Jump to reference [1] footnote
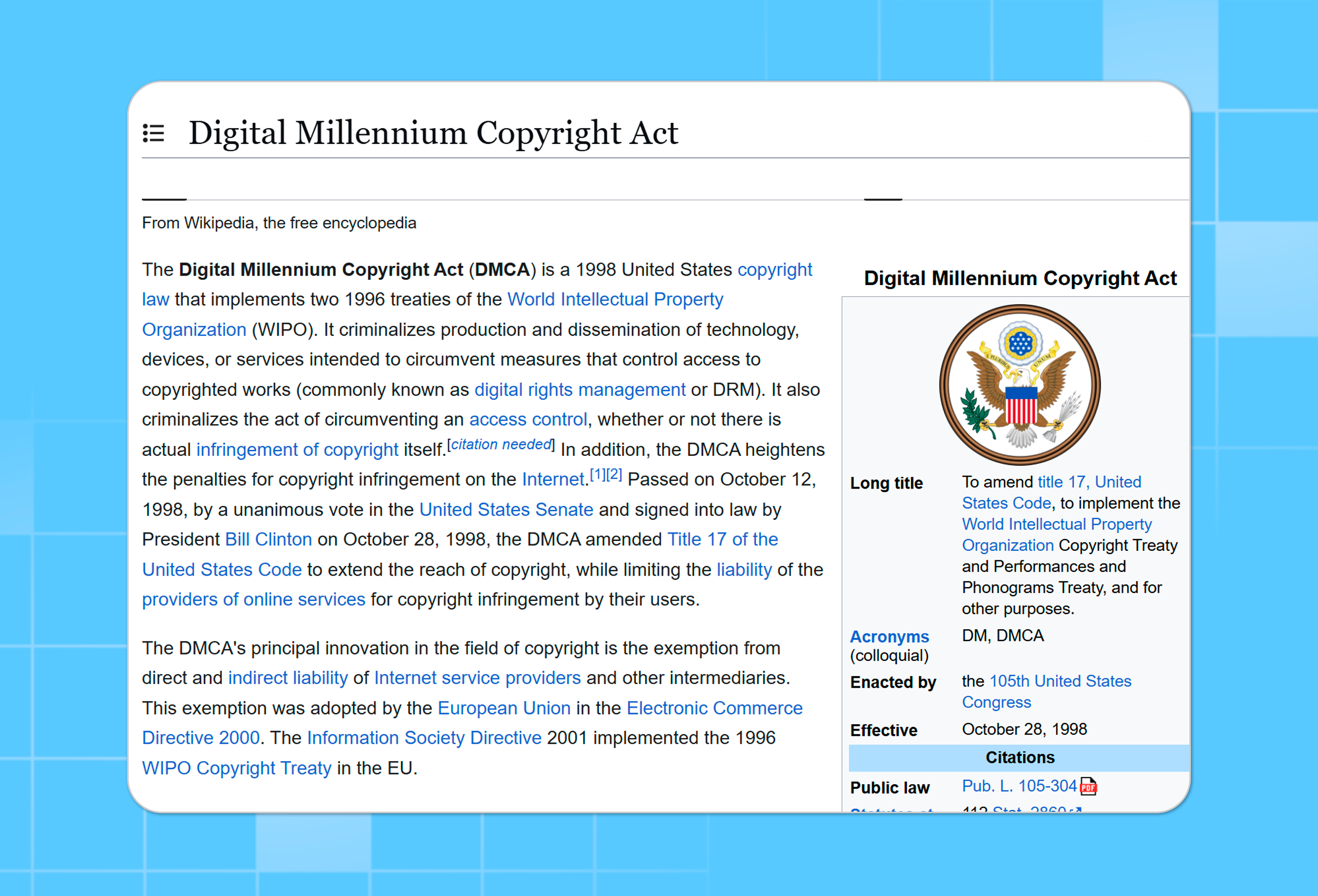 598,475
